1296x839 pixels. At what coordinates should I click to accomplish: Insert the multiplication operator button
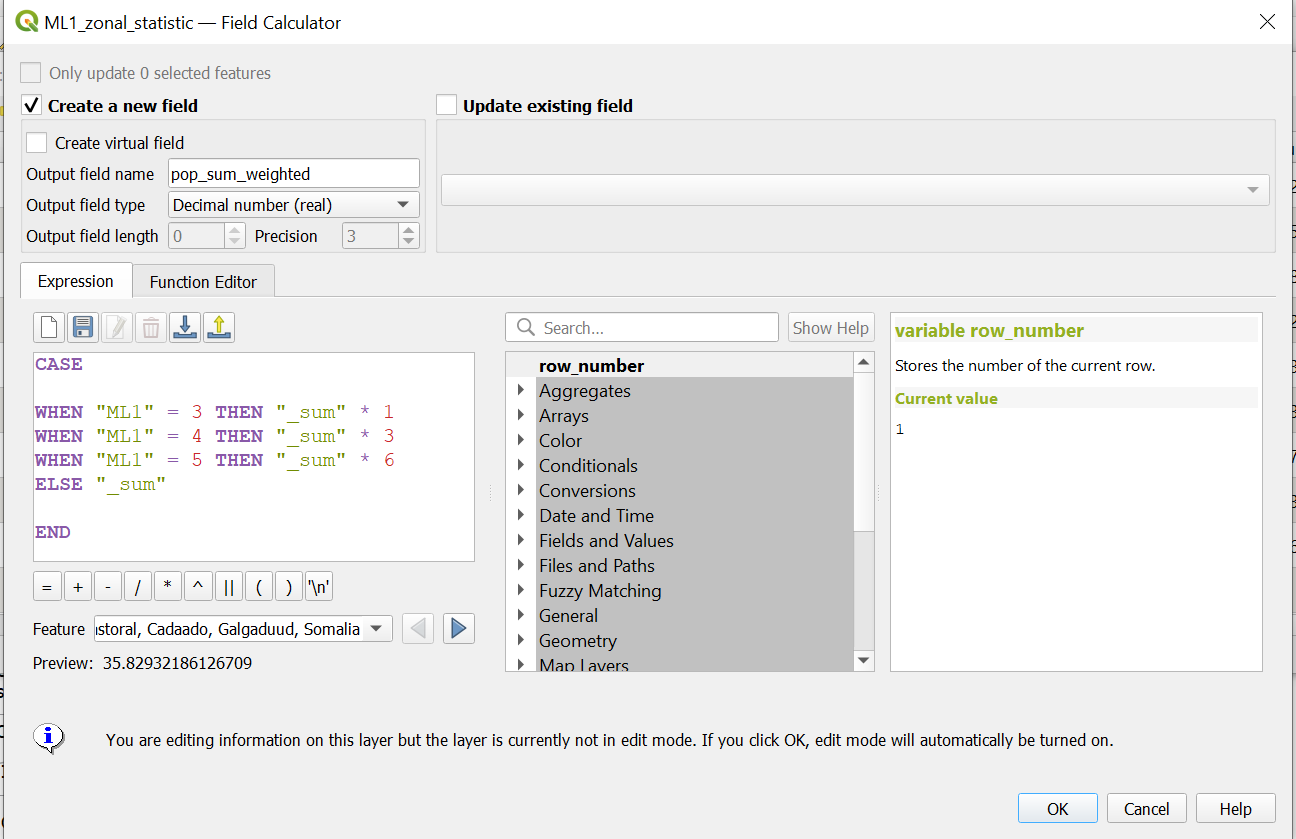tap(168, 587)
